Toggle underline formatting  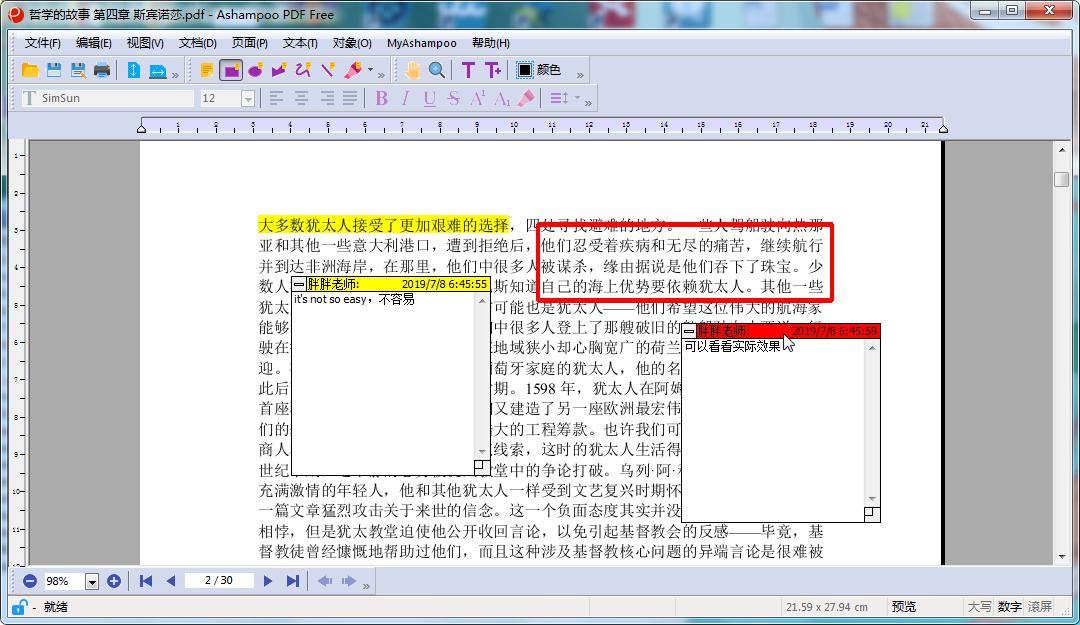pyautogui.click(x=430, y=99)
